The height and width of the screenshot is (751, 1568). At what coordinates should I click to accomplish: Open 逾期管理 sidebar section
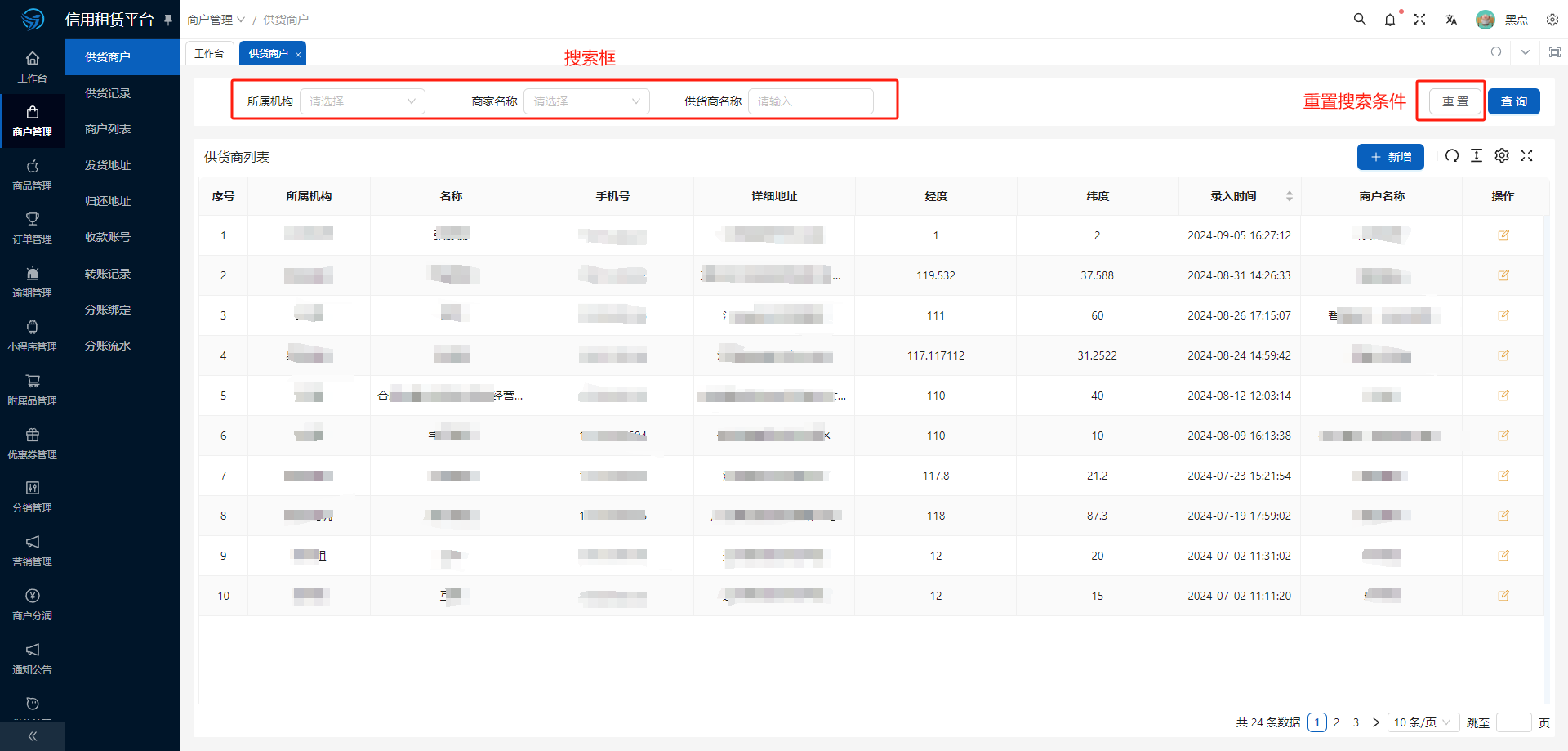[x=33, y=282]
